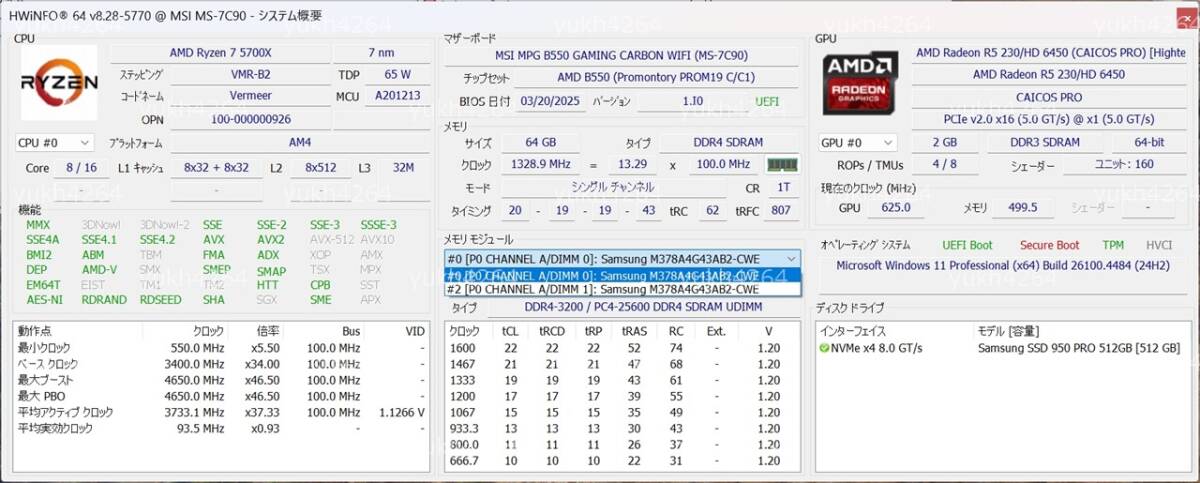This screenshot has width=1200, height=483.
Task: Click the AMD-V feature label
Action: click(x=99, y=270)
